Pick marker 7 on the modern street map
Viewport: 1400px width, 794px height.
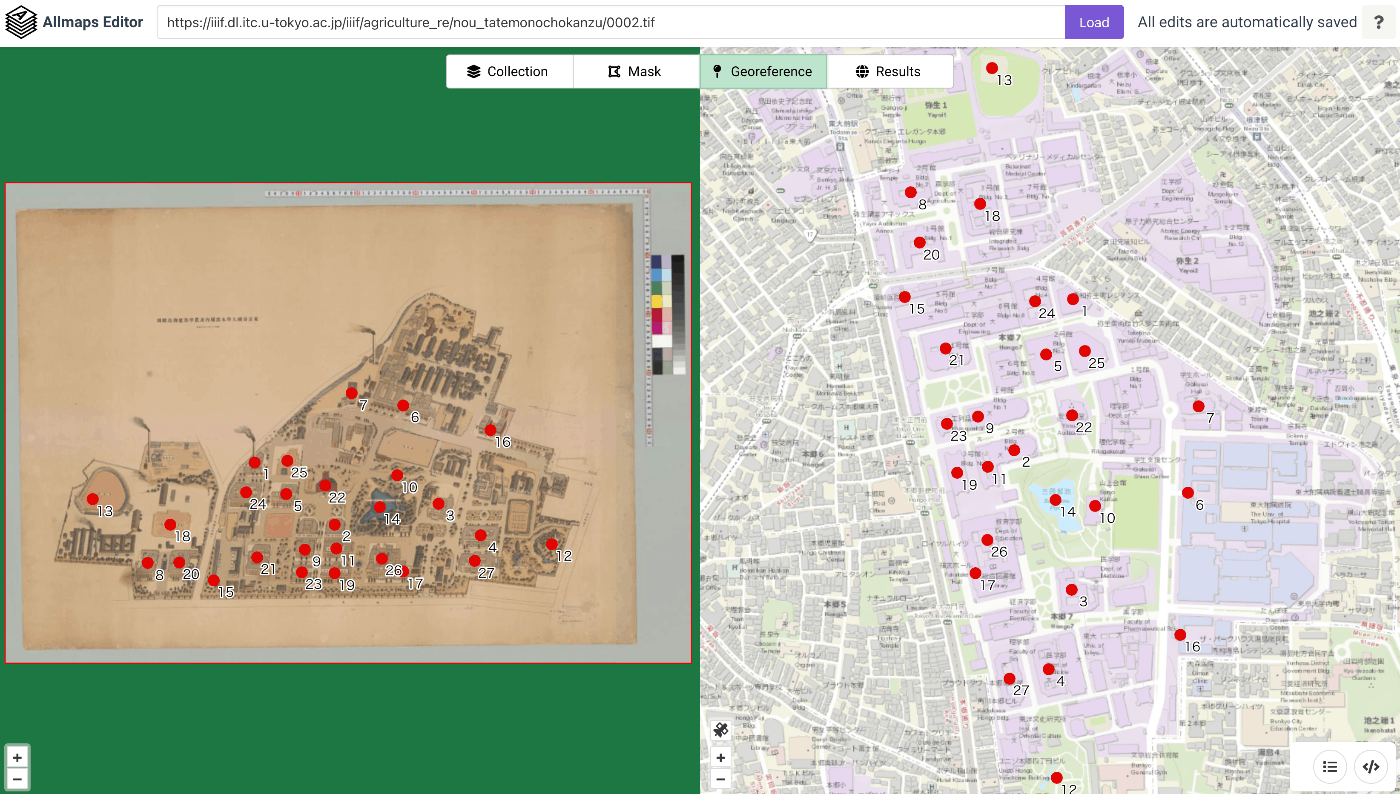tap(1198, 406)
